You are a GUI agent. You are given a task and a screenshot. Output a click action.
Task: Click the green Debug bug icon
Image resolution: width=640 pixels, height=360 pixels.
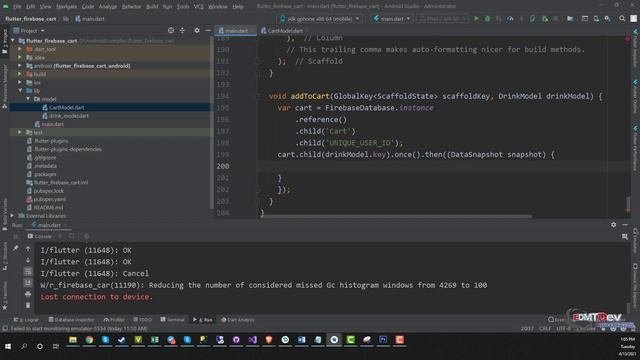(x=487, y=19)
